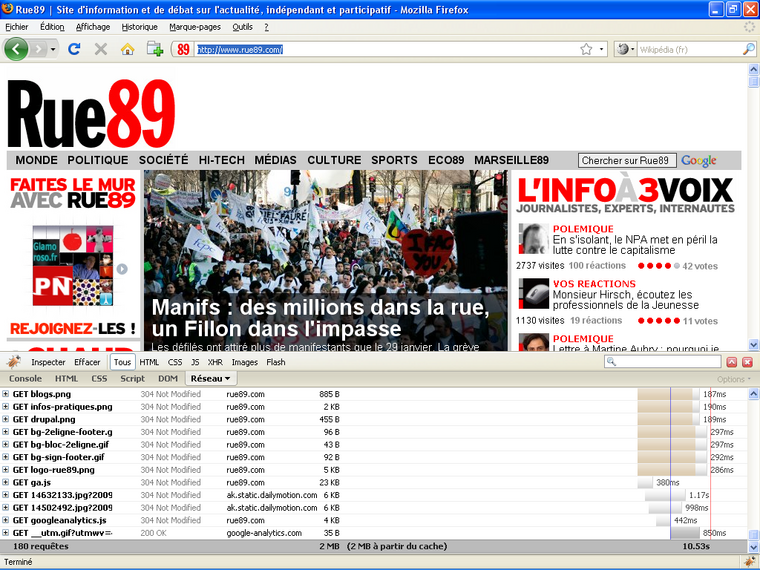760x570 pixels.
Task: Click the Effacer button in Firebug
Action: click(x=87, y=362)
